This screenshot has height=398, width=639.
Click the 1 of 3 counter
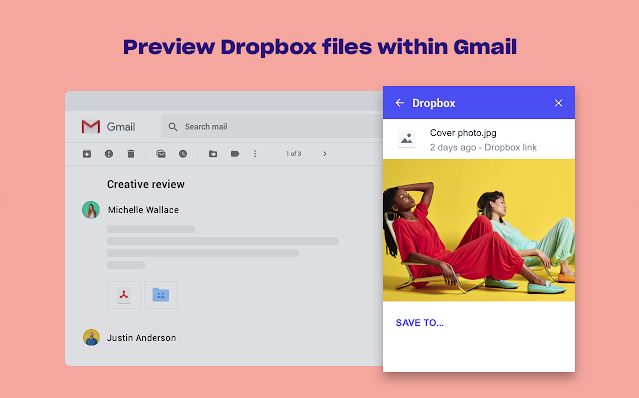point(293,154)
